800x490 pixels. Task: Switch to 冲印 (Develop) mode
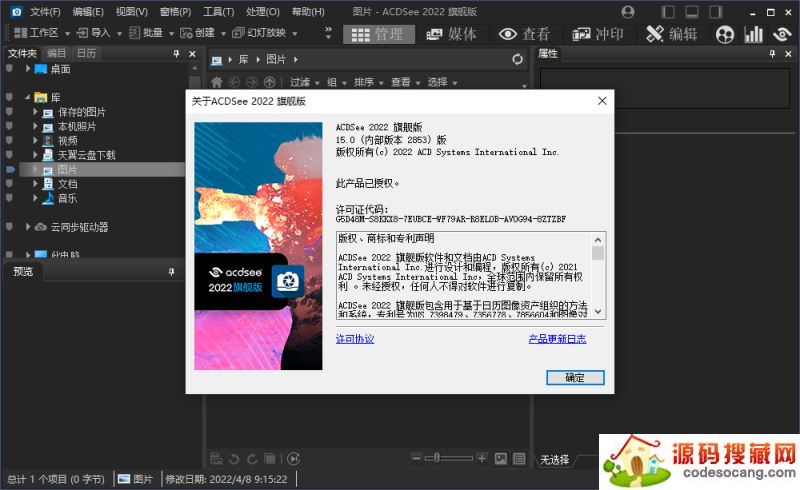pyautogui.click(x=597, y=34)
